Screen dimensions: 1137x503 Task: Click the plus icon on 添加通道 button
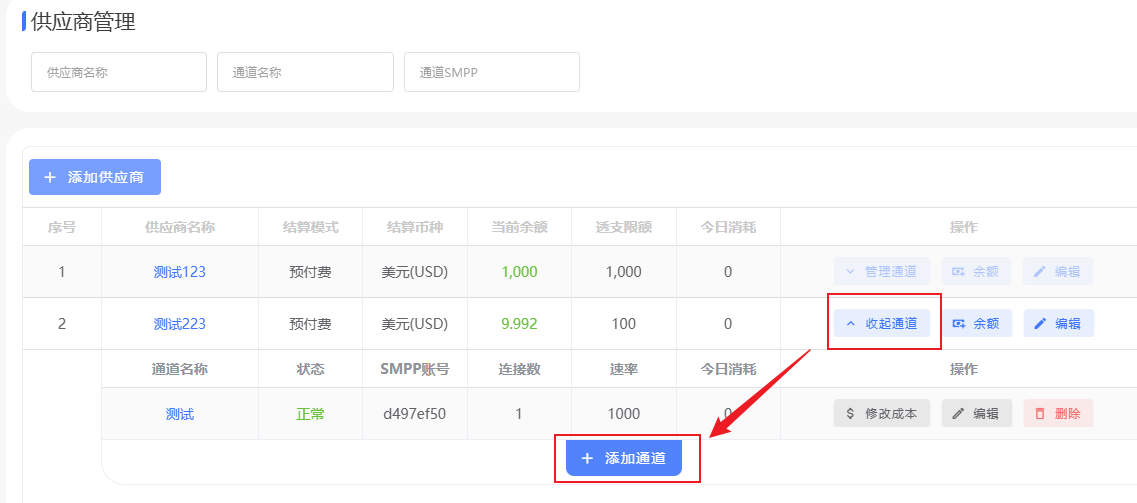(x=587, y=458)
